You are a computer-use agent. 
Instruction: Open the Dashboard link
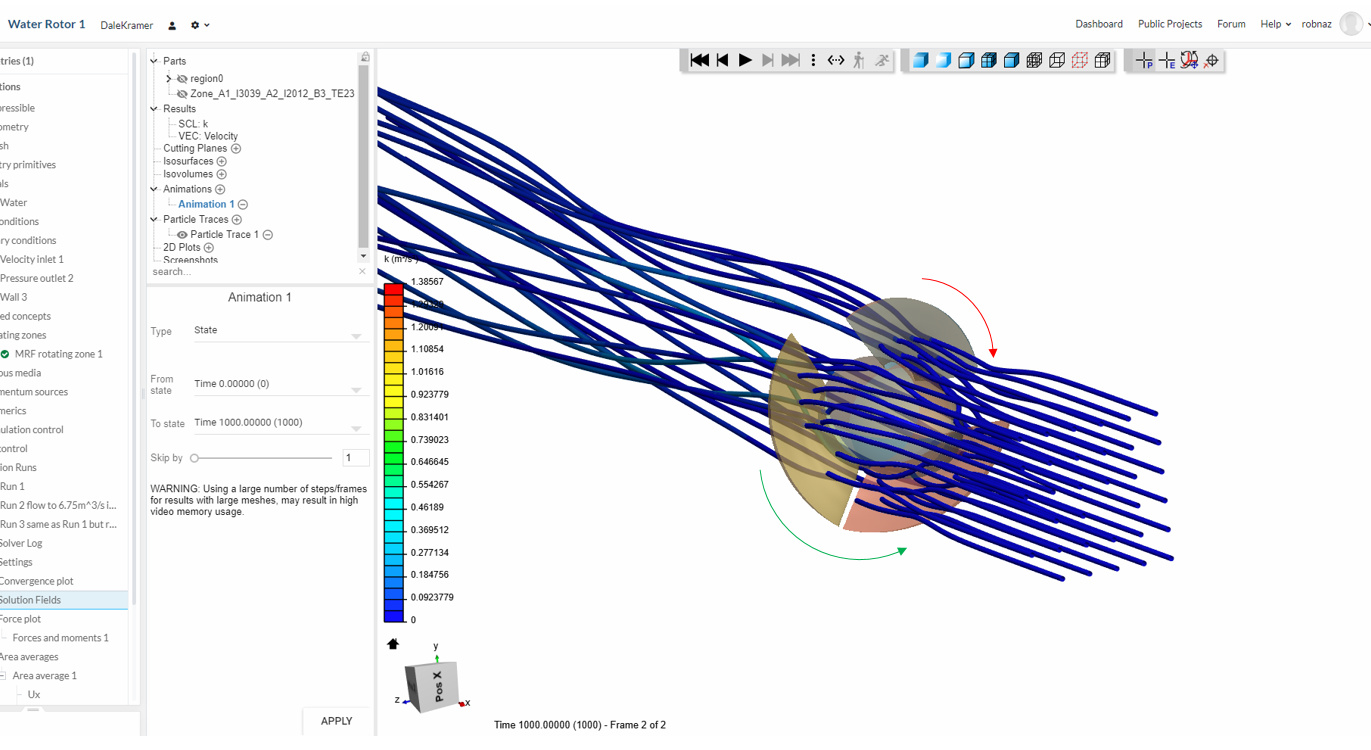[x=1098, y=24]
